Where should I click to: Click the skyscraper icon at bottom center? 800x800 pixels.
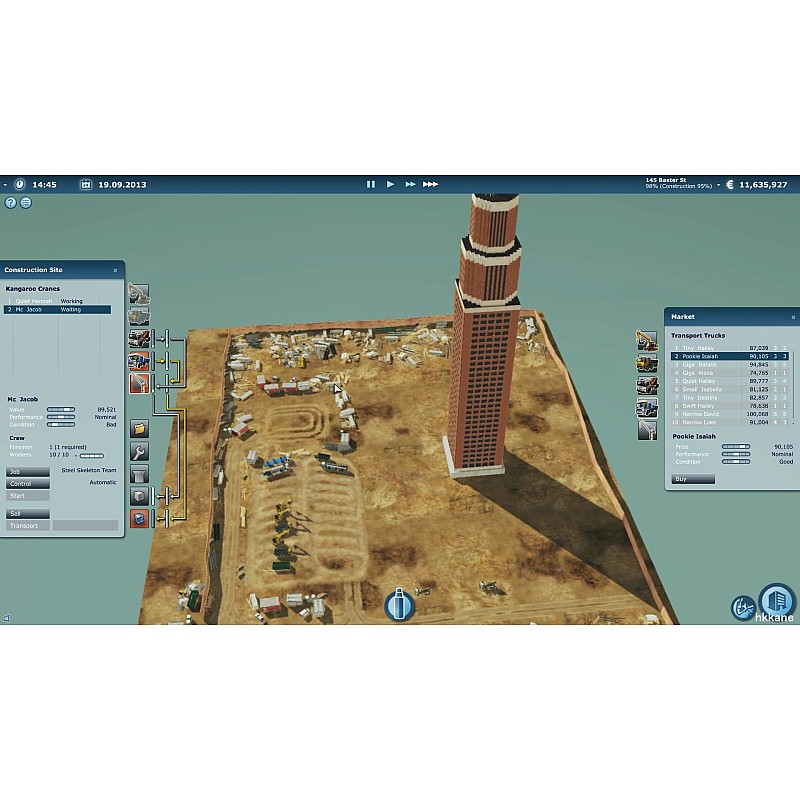(x=399, y=605)
